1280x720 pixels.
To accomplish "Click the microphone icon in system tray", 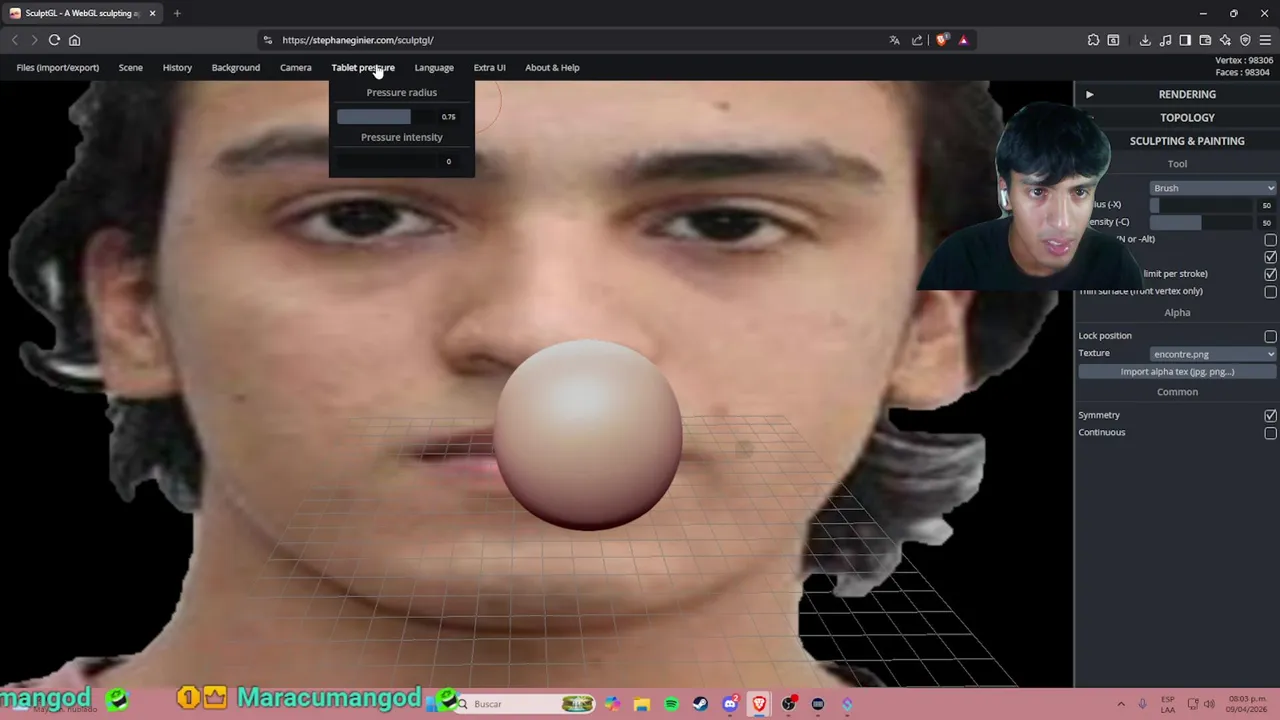I will pos(1143,704).
